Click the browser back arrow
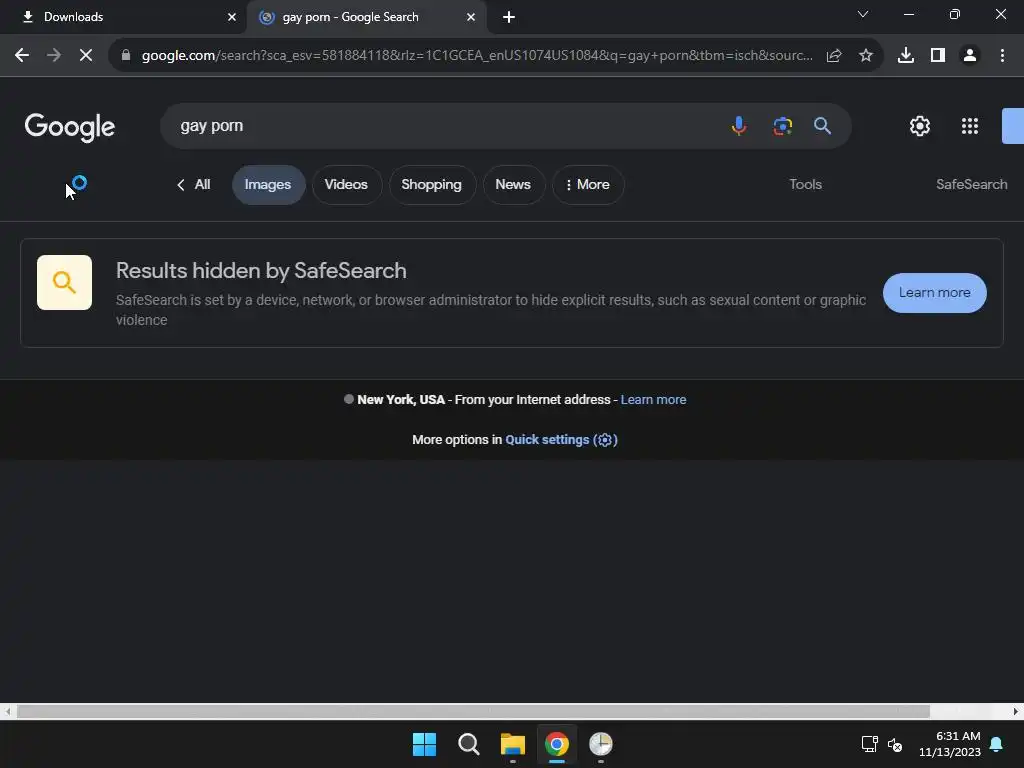The height and width of the screenshot is (768, 1024). point(22,56)
